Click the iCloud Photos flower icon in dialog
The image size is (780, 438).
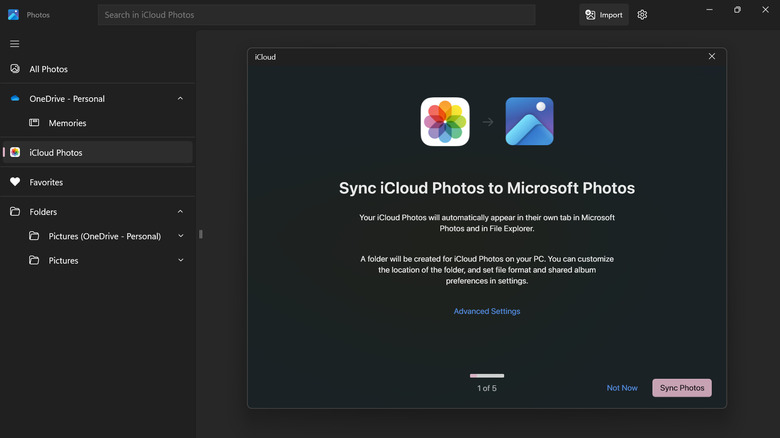(445, 122)
